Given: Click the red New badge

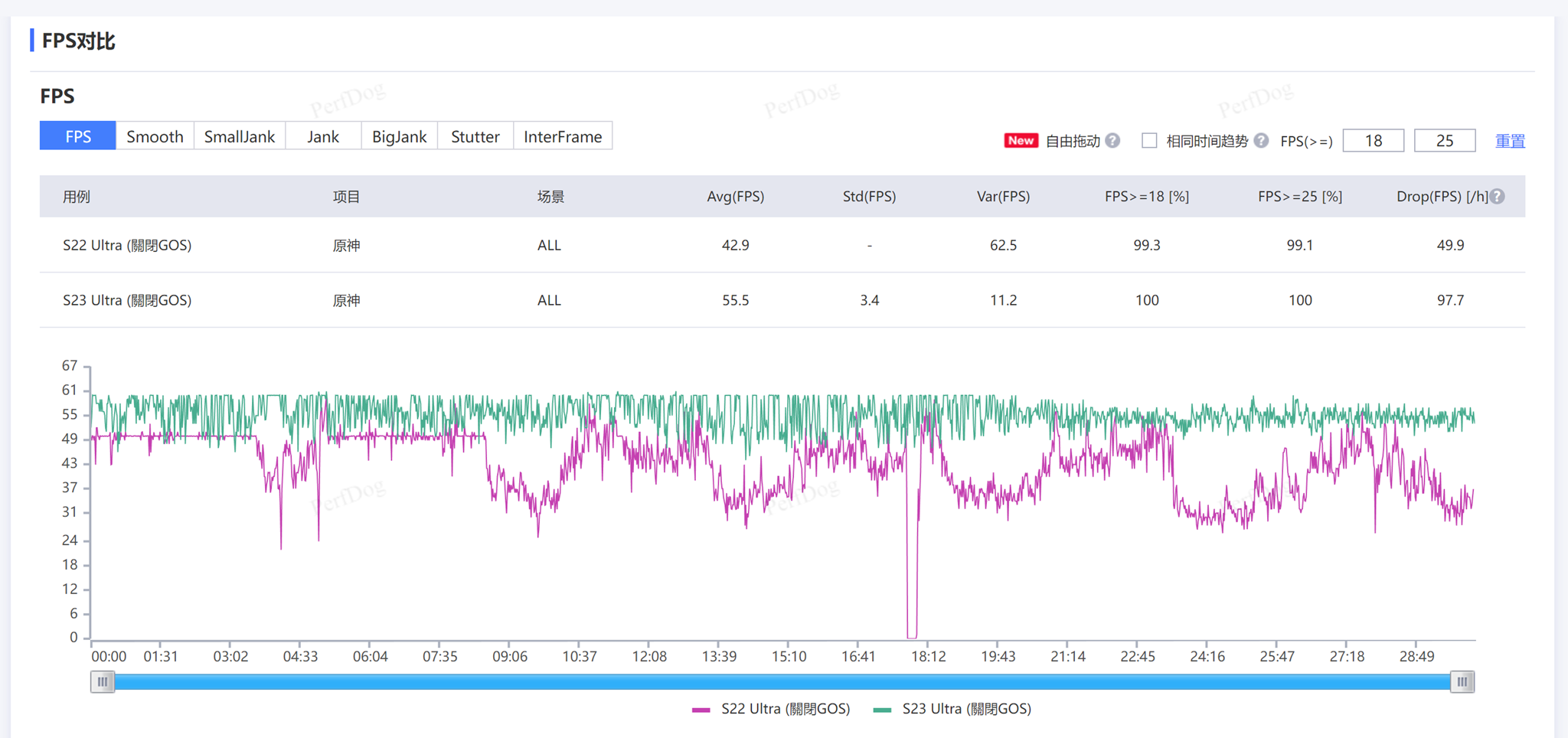Looking at the screenshot, I should coord(1020,141).
